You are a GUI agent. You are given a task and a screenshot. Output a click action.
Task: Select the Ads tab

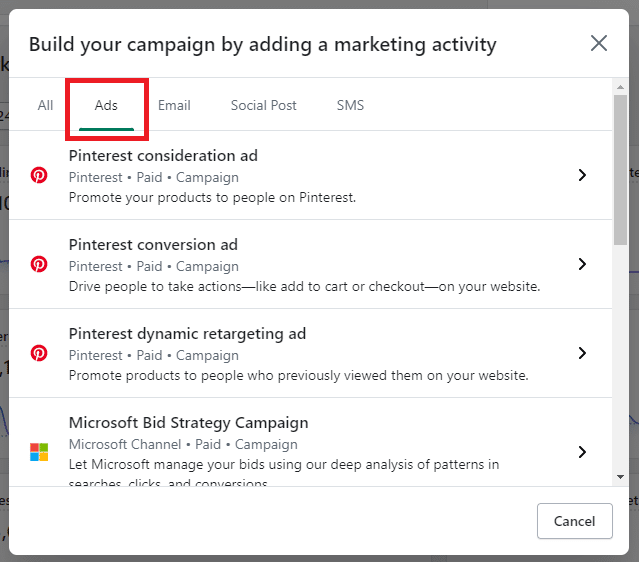(106, 105)
